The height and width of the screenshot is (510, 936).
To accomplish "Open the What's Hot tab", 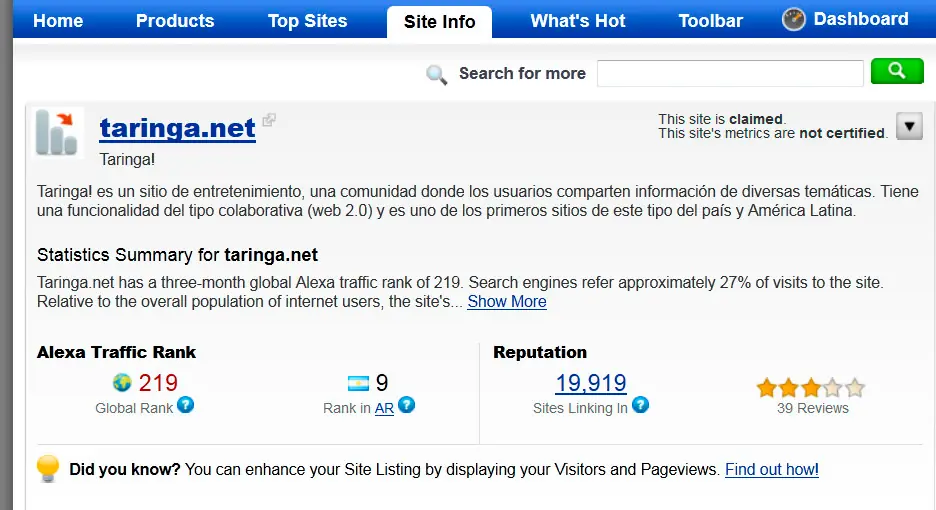I will (577, 21).
